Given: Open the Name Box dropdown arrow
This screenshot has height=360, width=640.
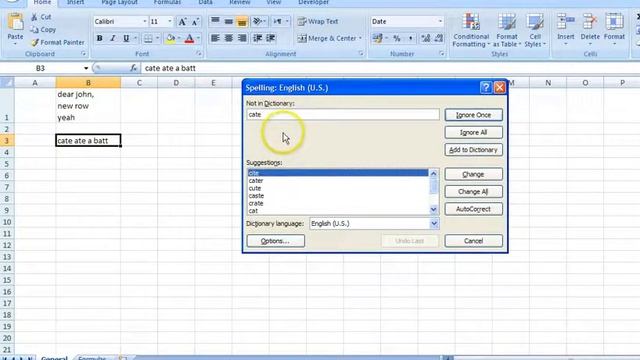Looking at the screenshot, I should [86, 68].
